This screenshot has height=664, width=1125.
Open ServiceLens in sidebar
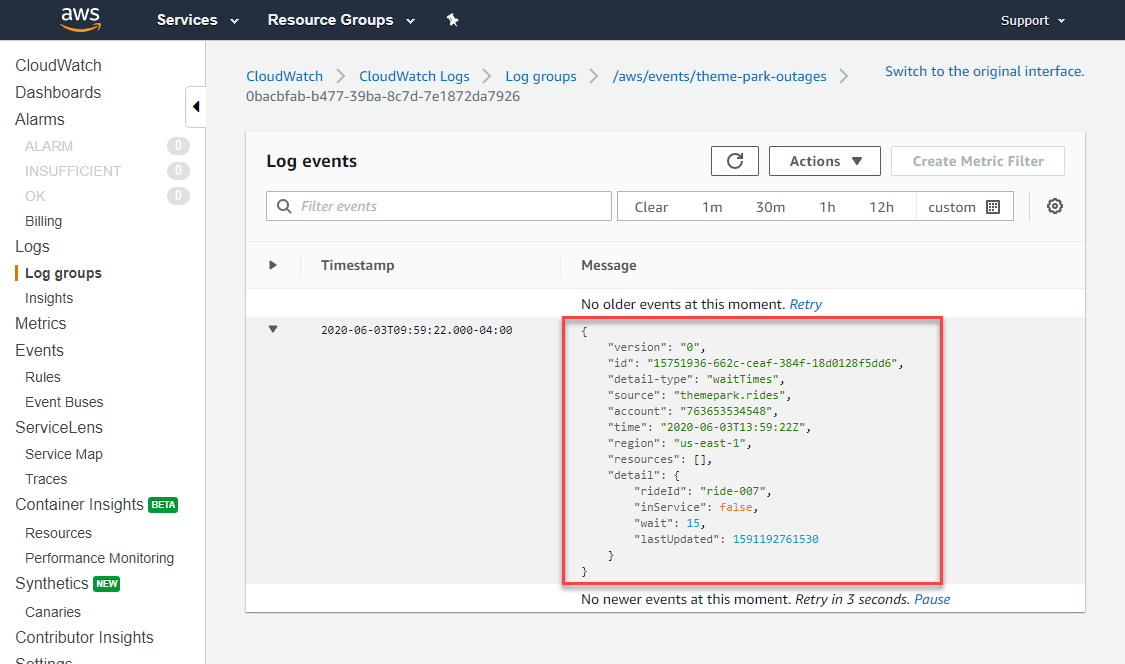(59, 428)
